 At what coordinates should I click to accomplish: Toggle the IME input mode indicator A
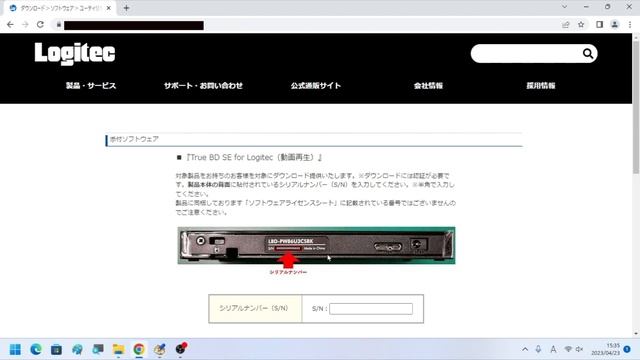tap(553, 349)
